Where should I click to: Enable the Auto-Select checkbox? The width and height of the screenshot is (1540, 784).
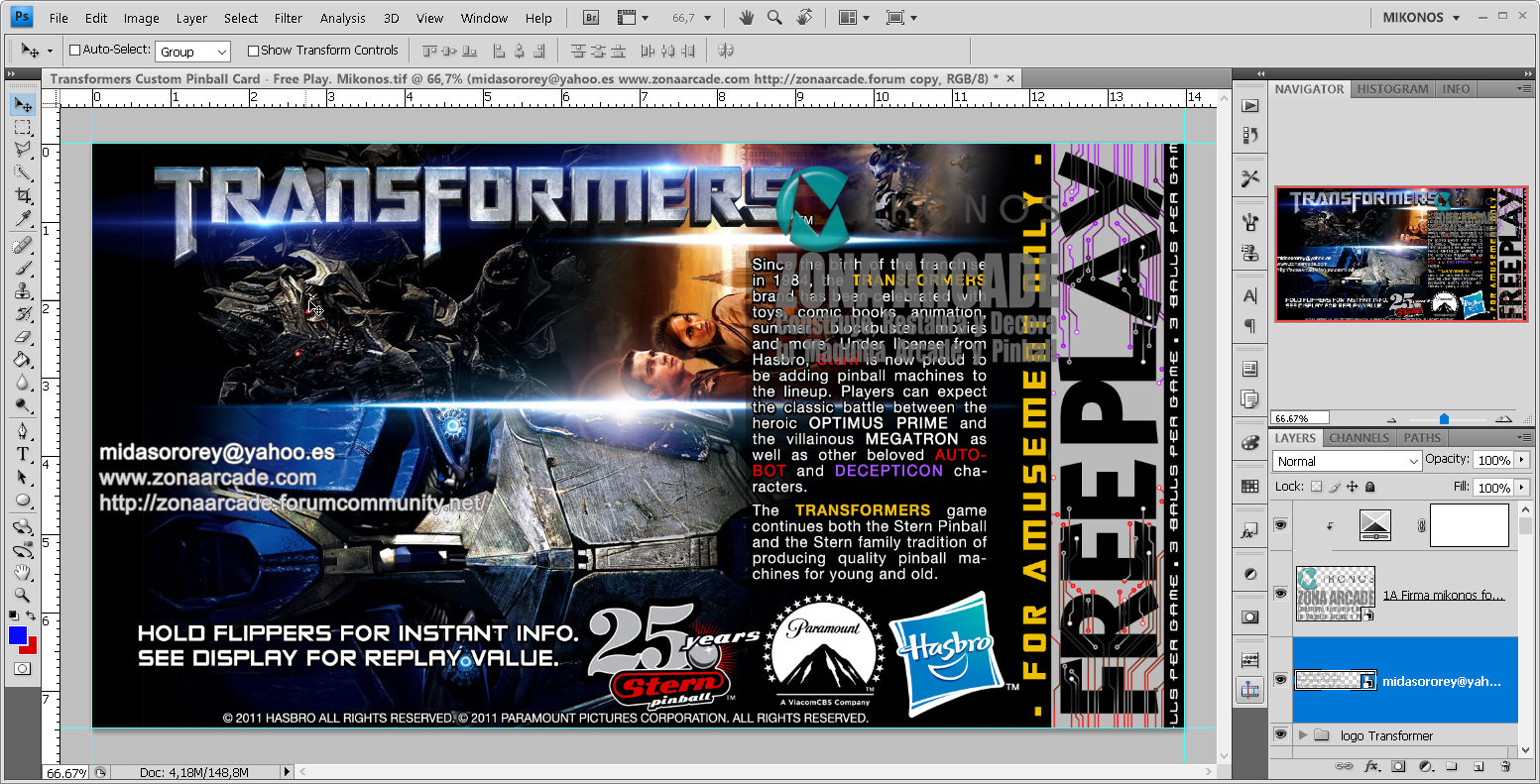(74, 51)
